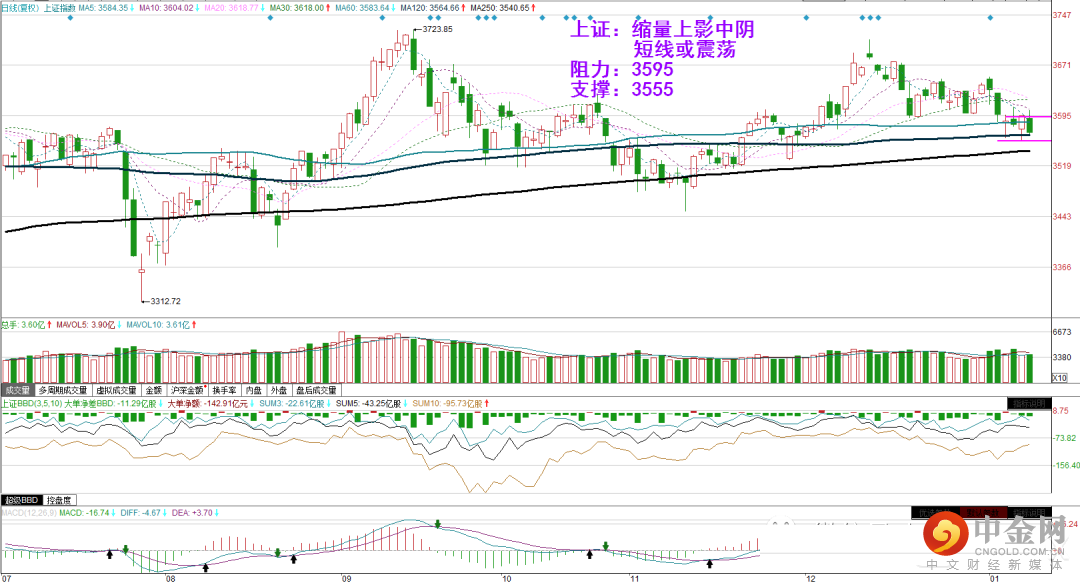Click the red 默认参数 button
This screenshot has height=583, width=1080.
pos(983,513)
